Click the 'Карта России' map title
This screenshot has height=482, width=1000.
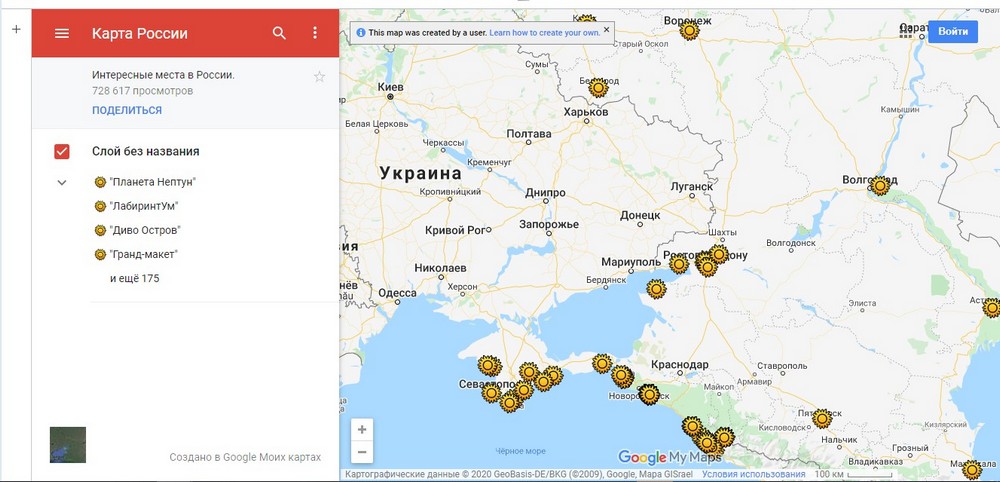140,34
